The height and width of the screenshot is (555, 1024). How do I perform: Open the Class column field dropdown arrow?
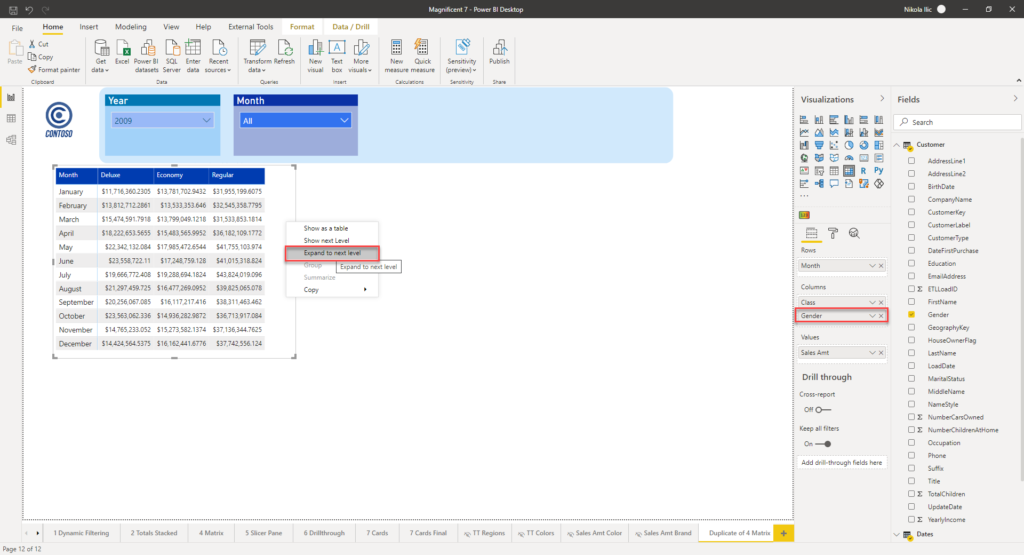coord(872,302)
